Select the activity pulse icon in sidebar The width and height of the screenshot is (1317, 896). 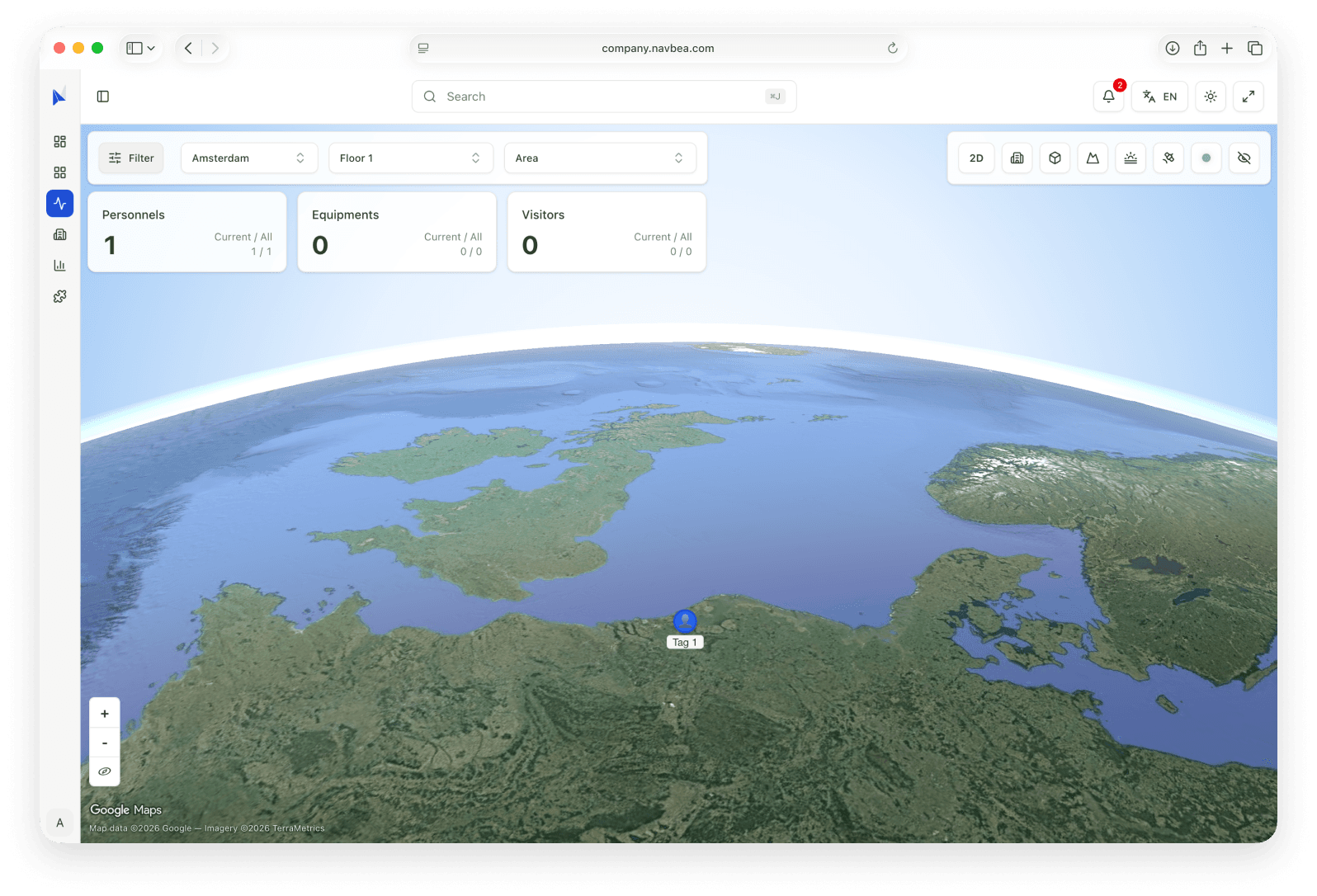tap(59, 204)
